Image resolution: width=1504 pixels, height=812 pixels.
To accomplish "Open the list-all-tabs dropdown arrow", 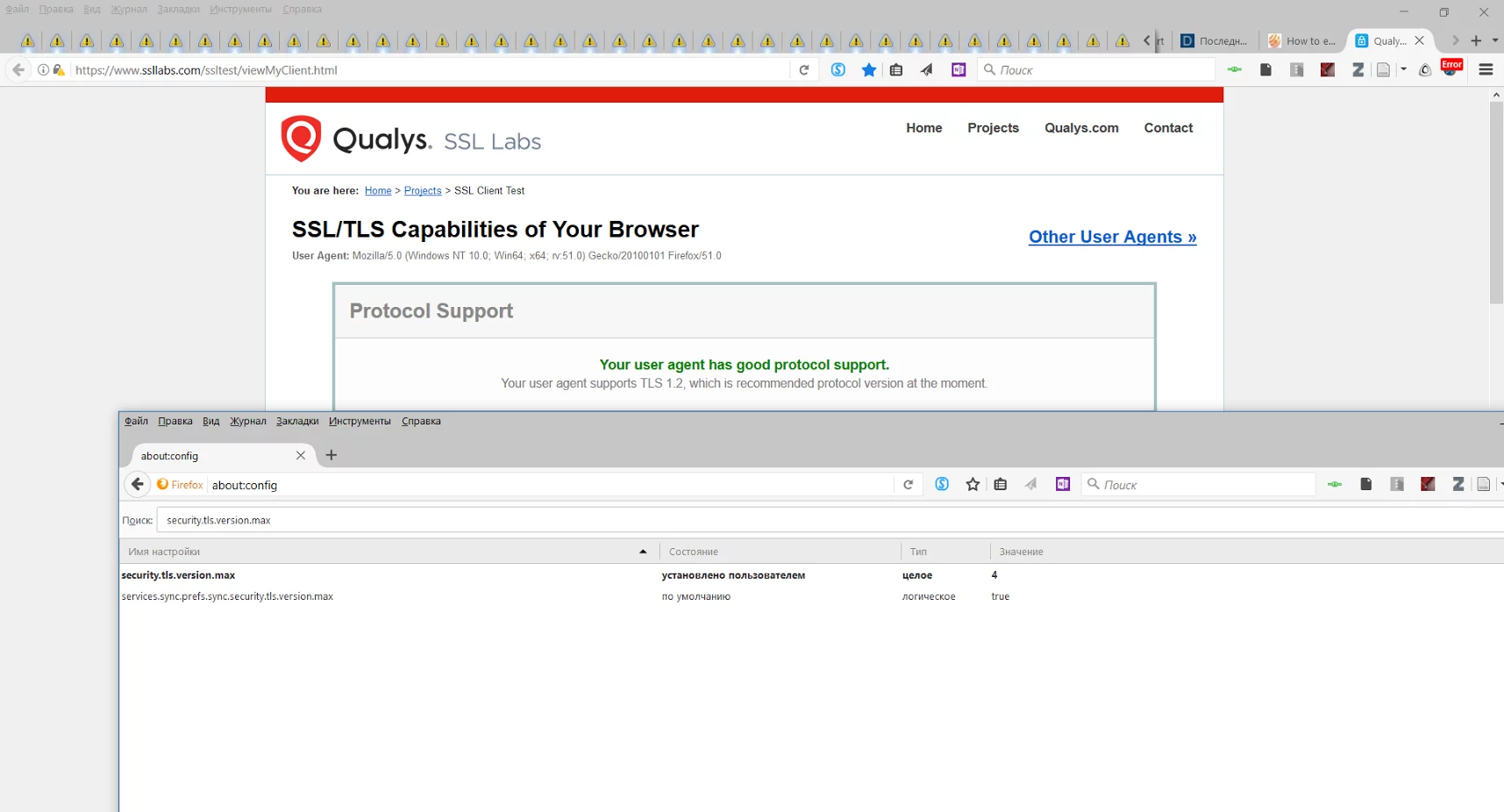I will (x=1495, y=40).
